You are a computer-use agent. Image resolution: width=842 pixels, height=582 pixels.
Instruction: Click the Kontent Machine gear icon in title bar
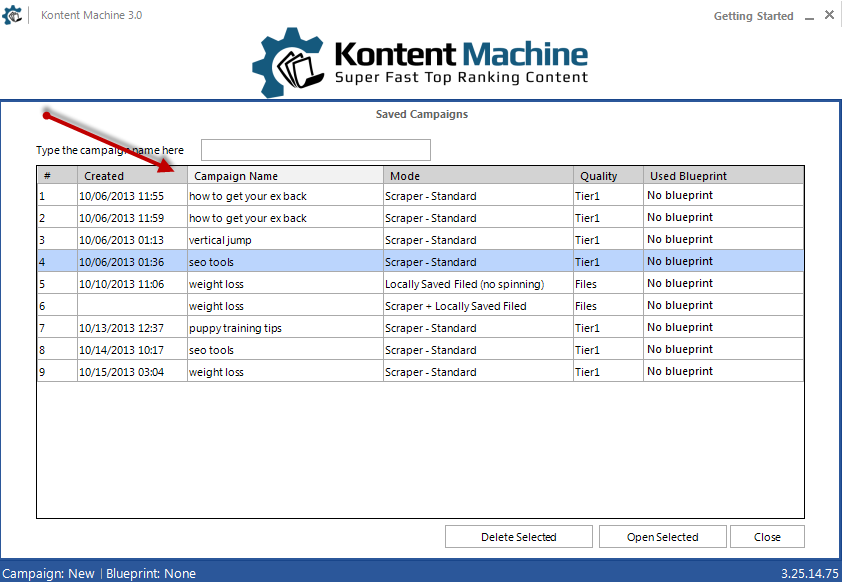(12, 14)
